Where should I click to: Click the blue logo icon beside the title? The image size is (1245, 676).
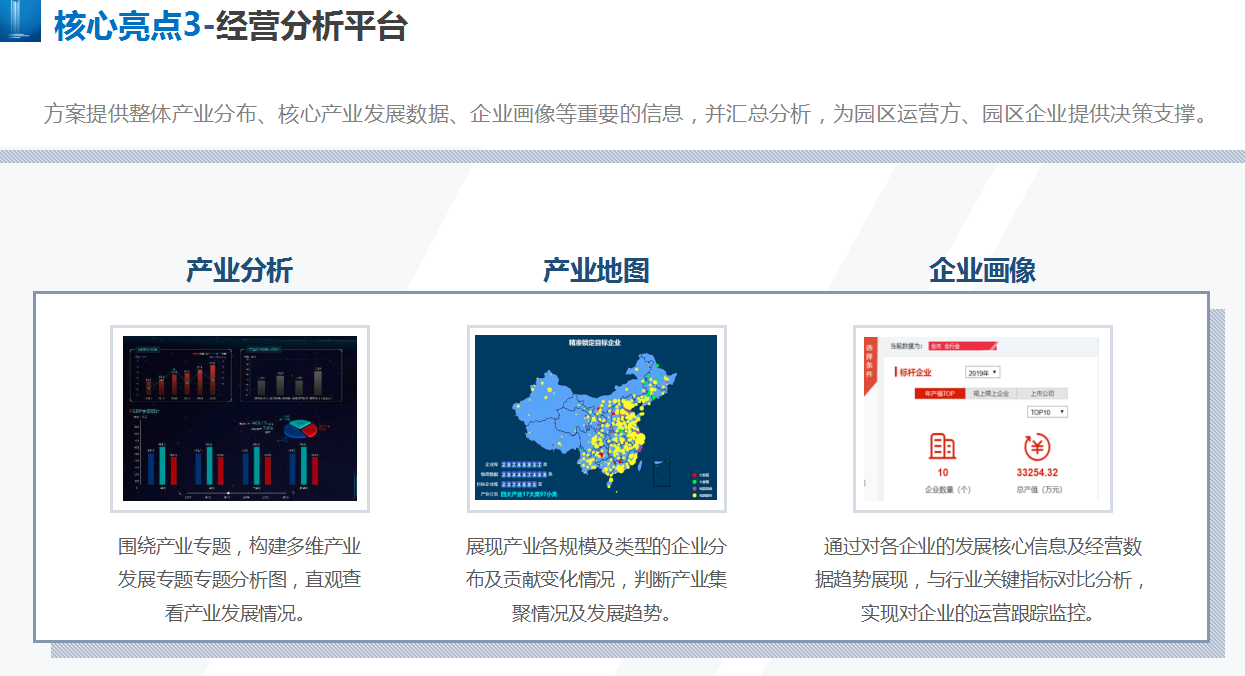(x=20, y=20)
